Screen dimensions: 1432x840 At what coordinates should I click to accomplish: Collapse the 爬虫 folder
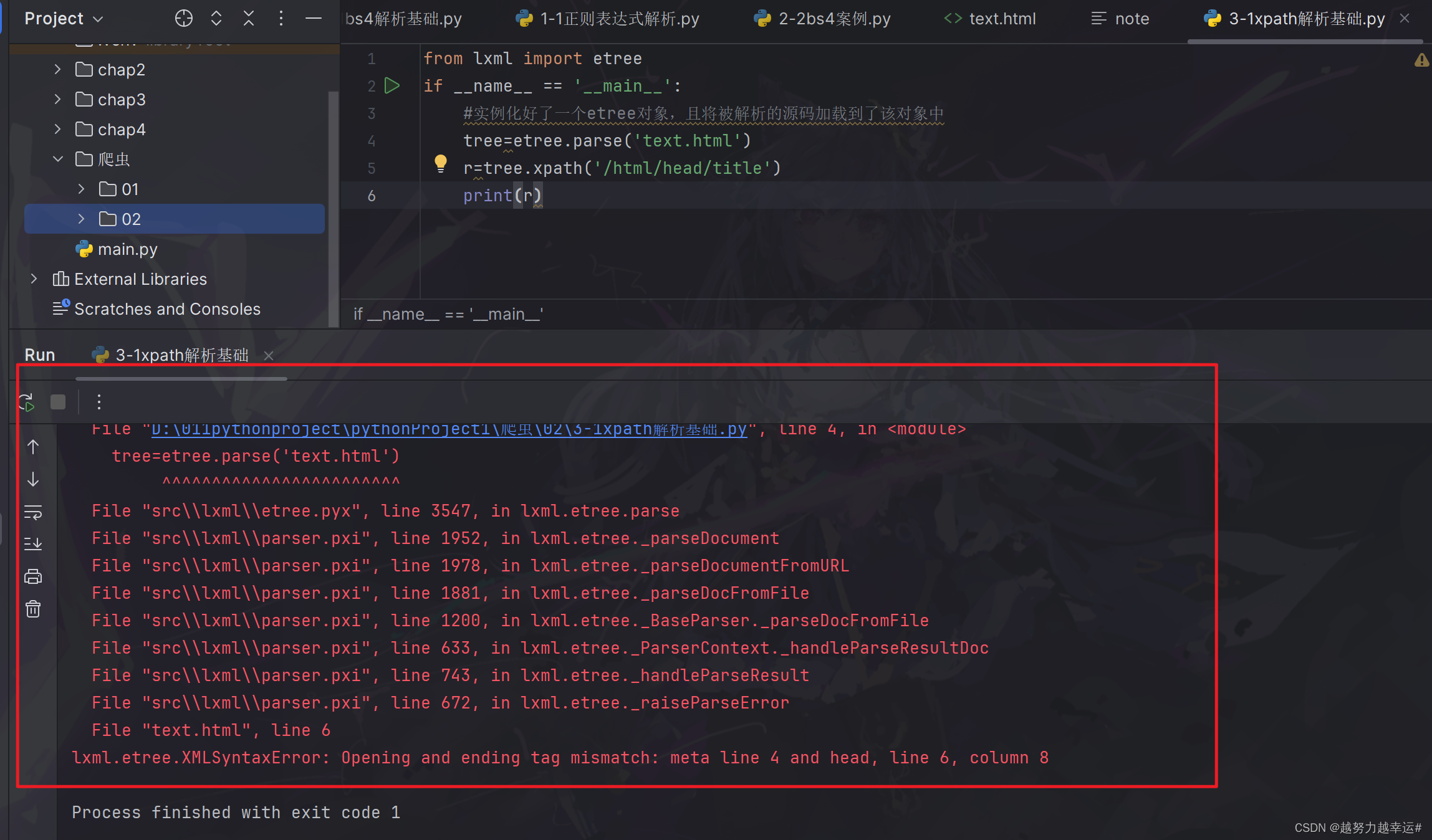[57, 159]
